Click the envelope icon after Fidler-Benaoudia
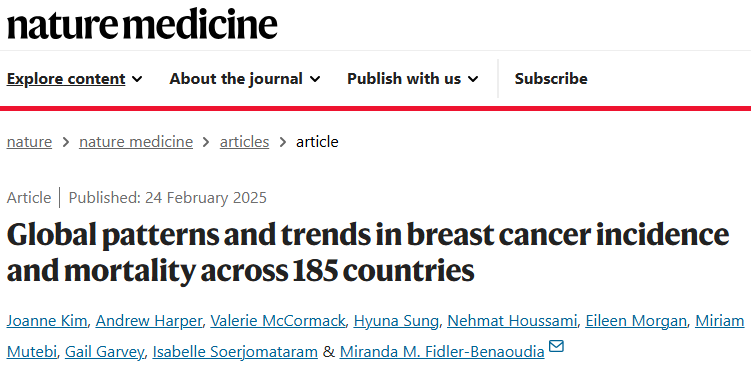 [x=556, y=346]
